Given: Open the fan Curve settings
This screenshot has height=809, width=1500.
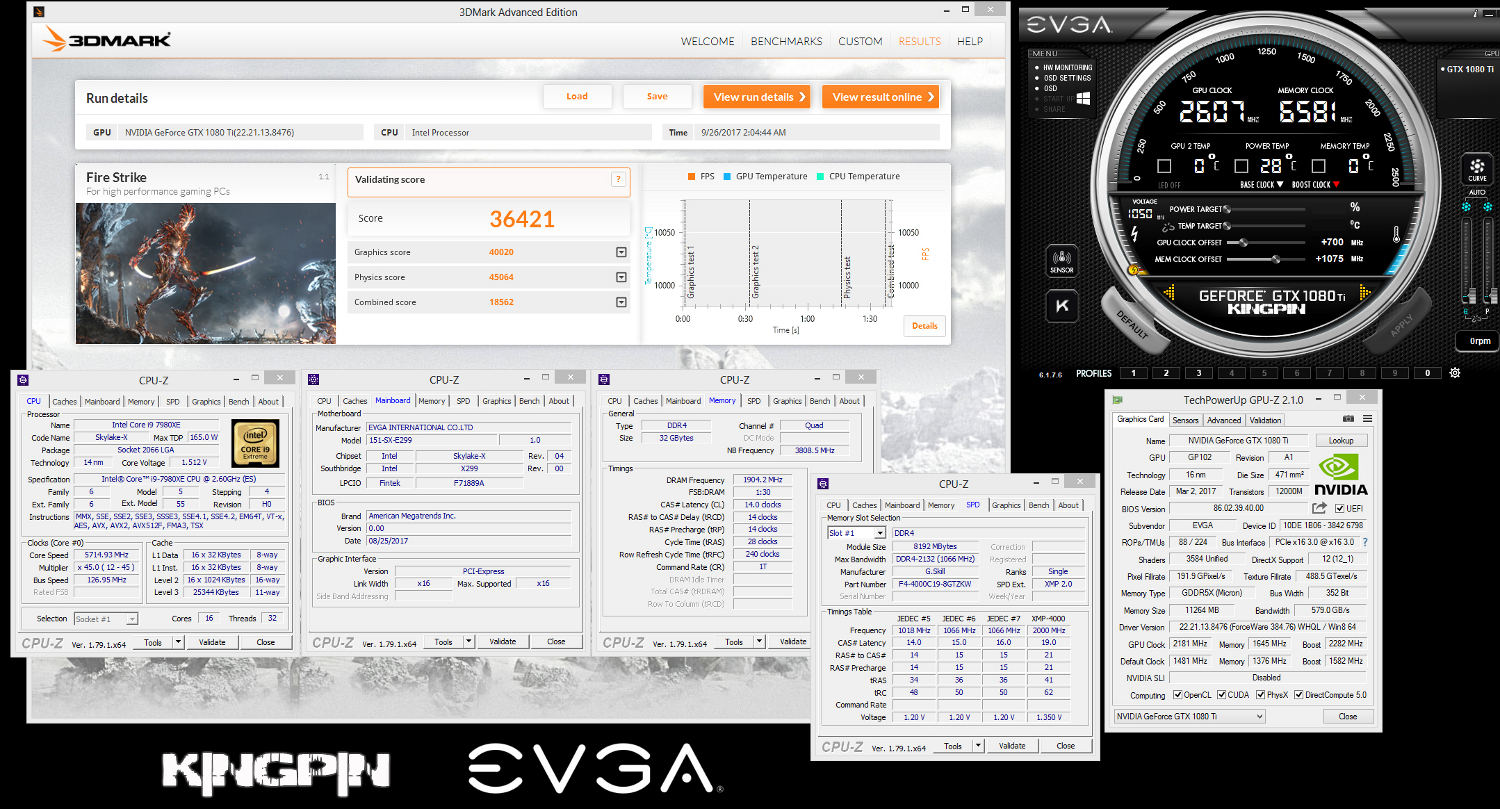Looking at the screenshot, I should click(1477, 168).
